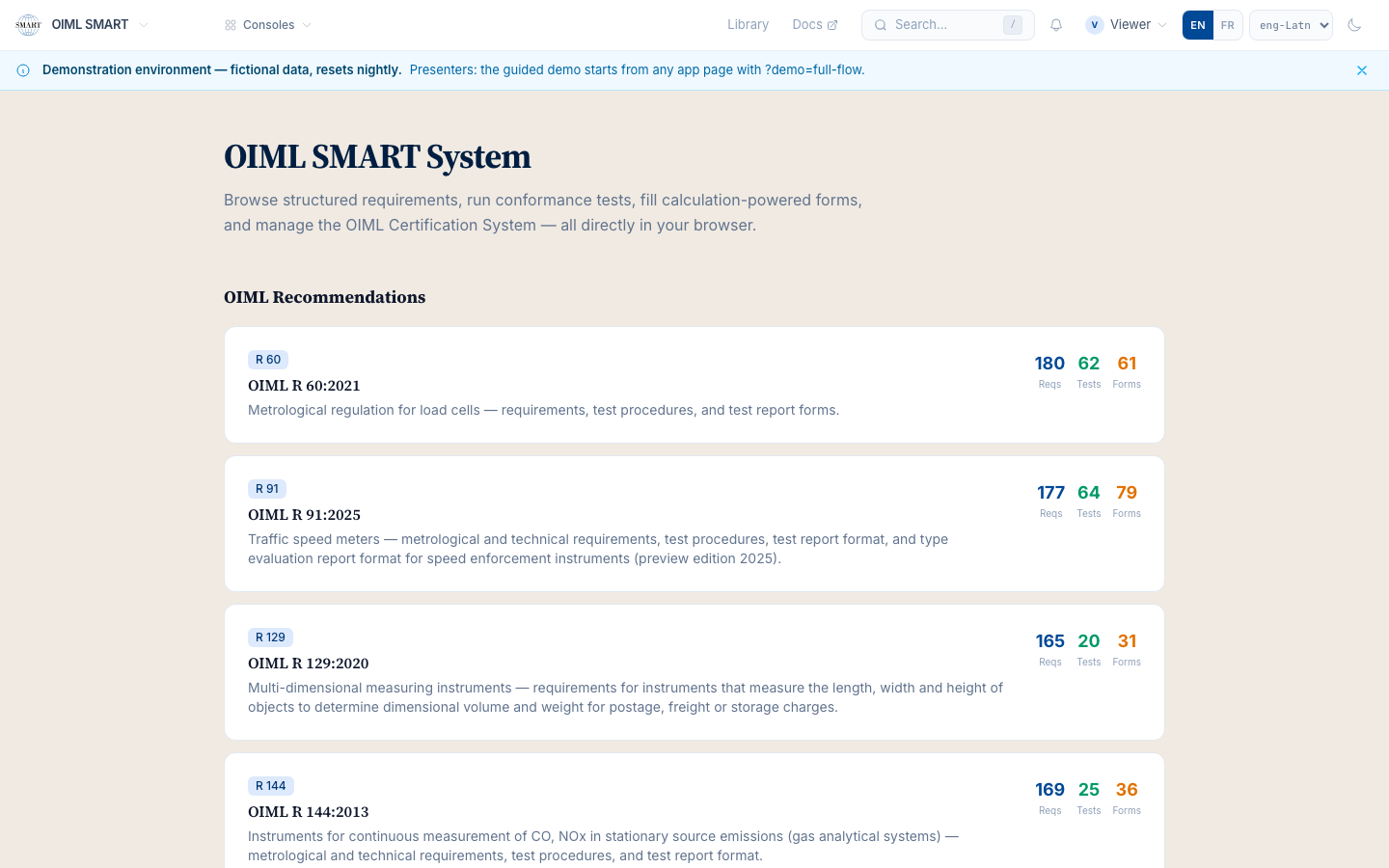Image resolution: width=1389 pixels, height=868 pixels.
Task: Open the Viewer role menu
Action: tap(1126, 25)
